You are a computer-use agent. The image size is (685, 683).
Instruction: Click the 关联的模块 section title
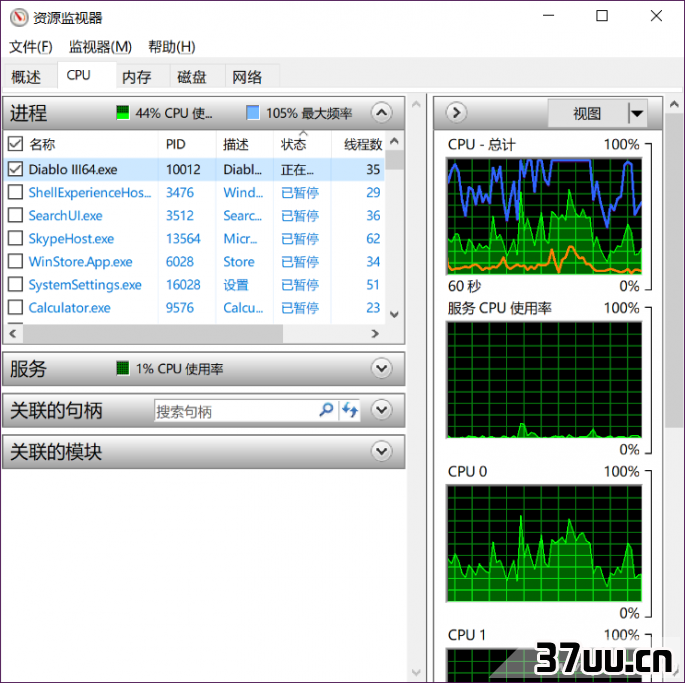[56, 451]
